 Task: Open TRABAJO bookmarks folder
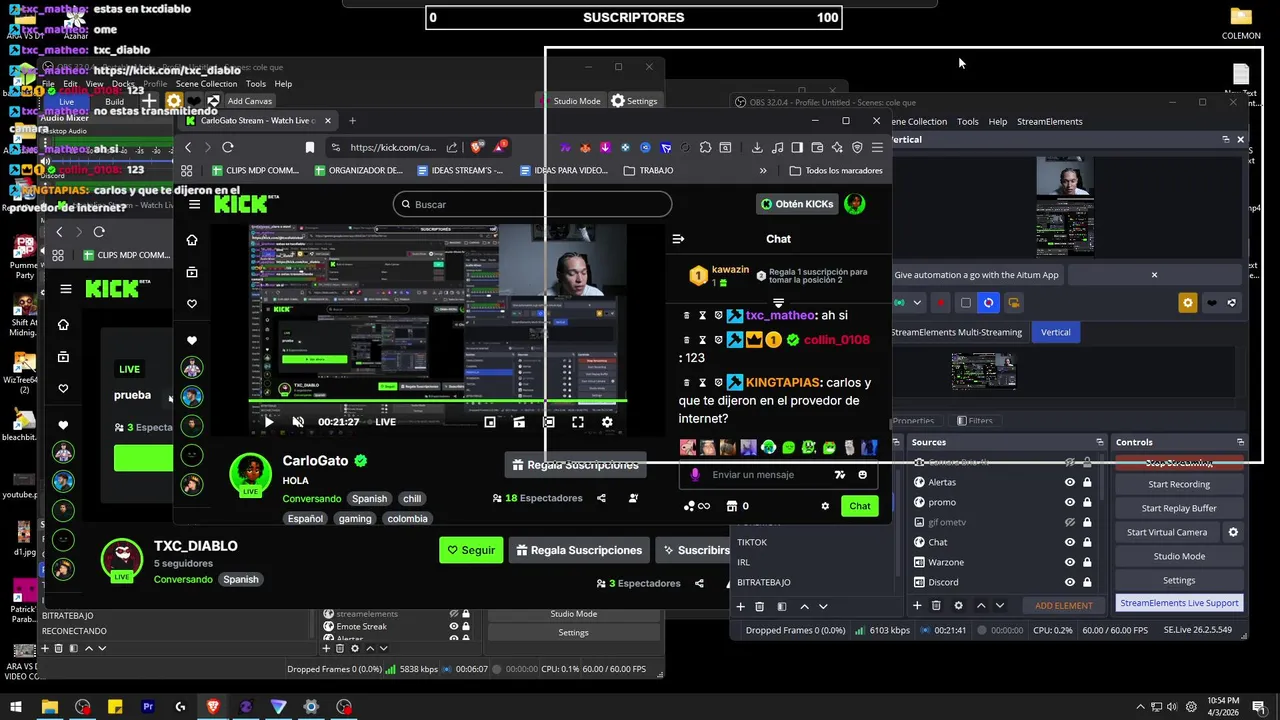tap(648, 171)
